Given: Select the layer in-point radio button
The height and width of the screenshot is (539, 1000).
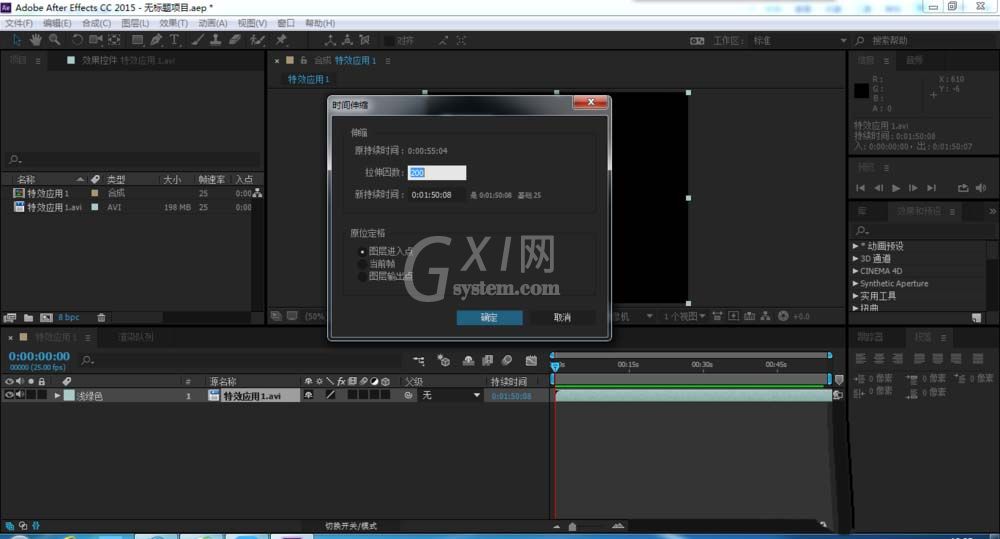Looking at the screenshot, I should click(x=362, y=251).
